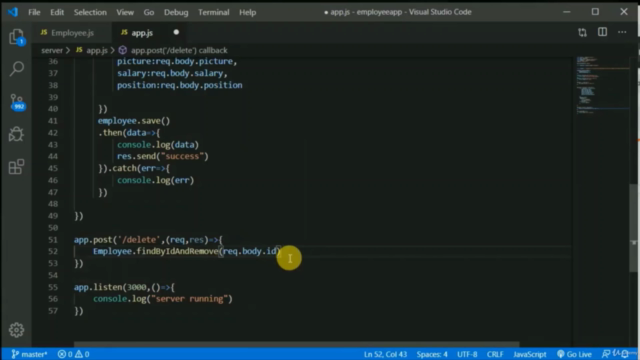Click picture:req.body.picture on line 36
This screenshot has width=640, height=360.
[177, 62]
